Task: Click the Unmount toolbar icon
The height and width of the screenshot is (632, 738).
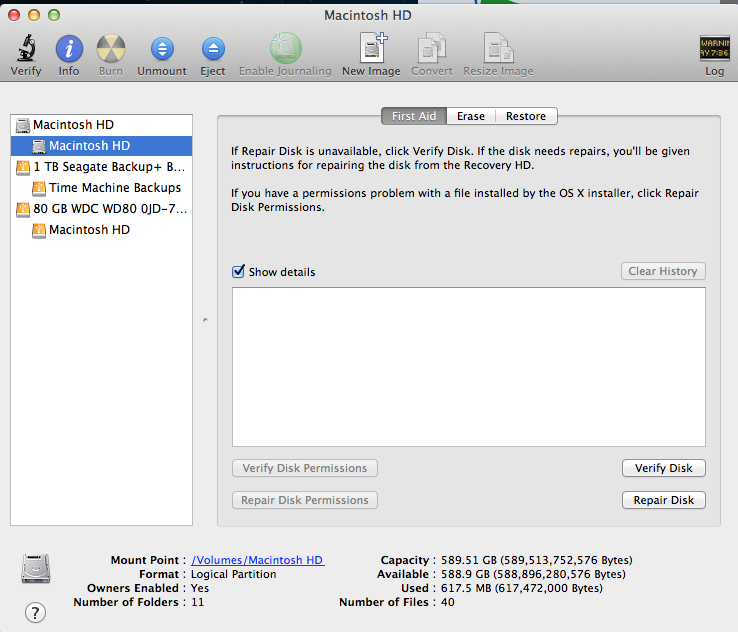Action: [162, 48]
